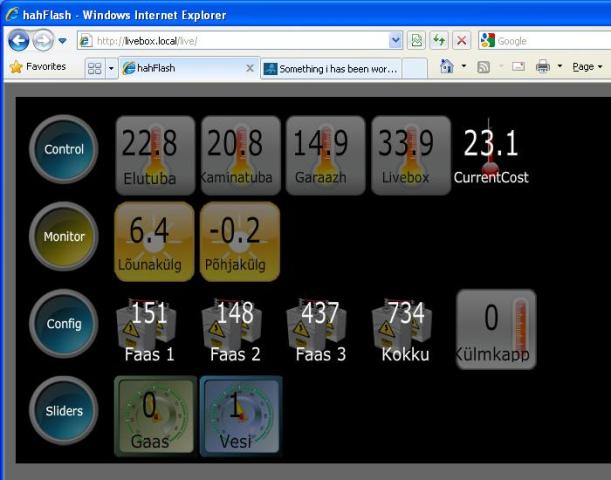Screen dimensions: 611x480
Task: Open the Home page icon
Action: point(447,67)
